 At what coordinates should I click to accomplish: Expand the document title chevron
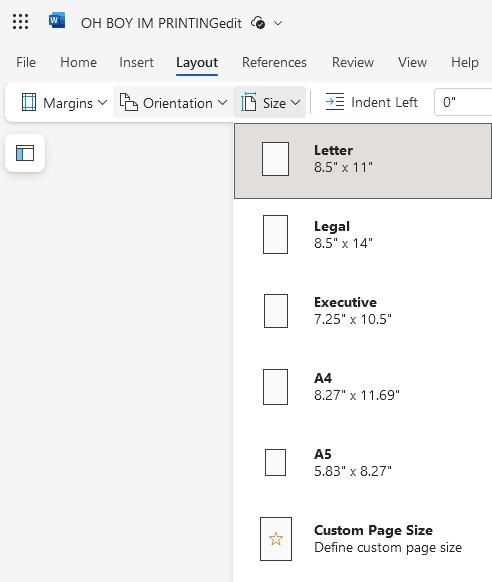278,23
